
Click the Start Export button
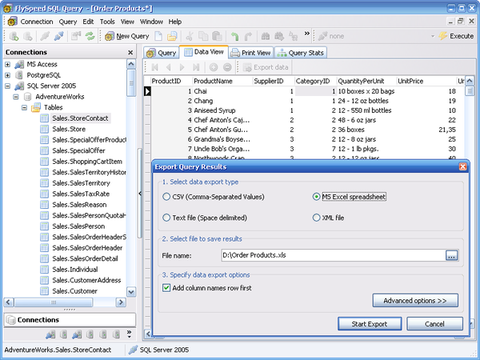[370, 324]
